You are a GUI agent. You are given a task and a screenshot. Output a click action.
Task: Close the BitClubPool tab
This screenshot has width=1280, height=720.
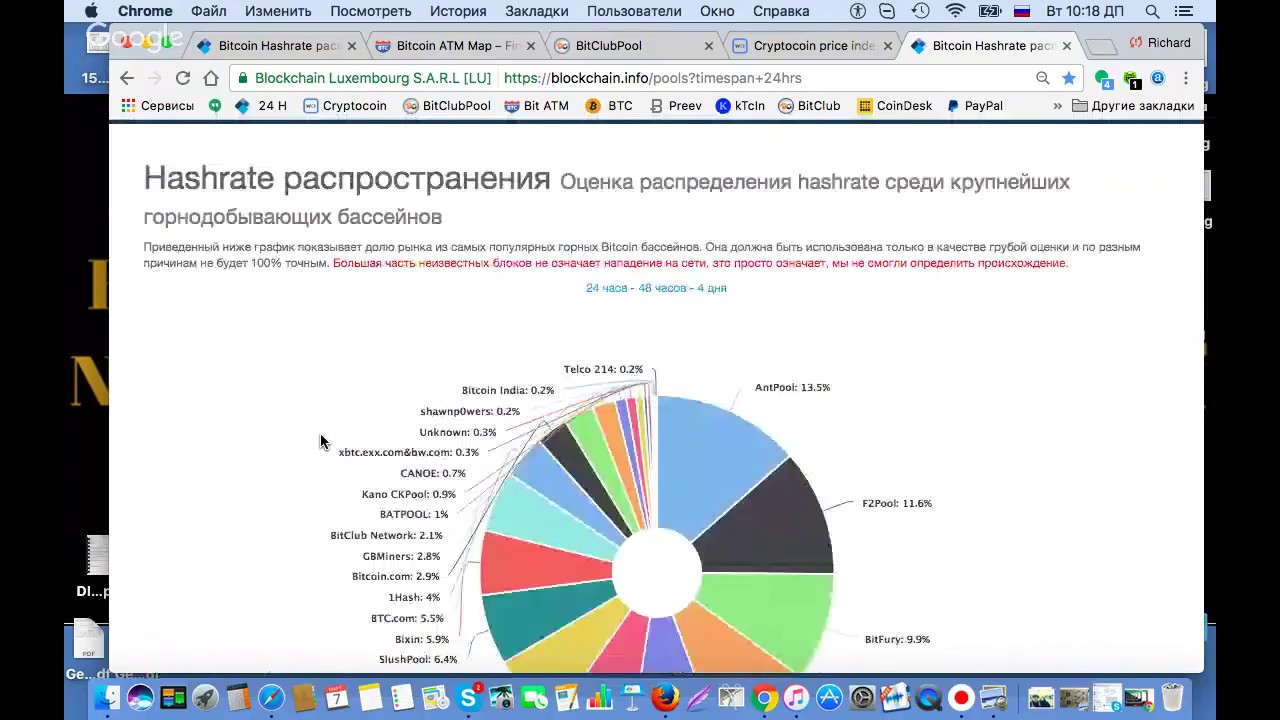coord(709,46)
